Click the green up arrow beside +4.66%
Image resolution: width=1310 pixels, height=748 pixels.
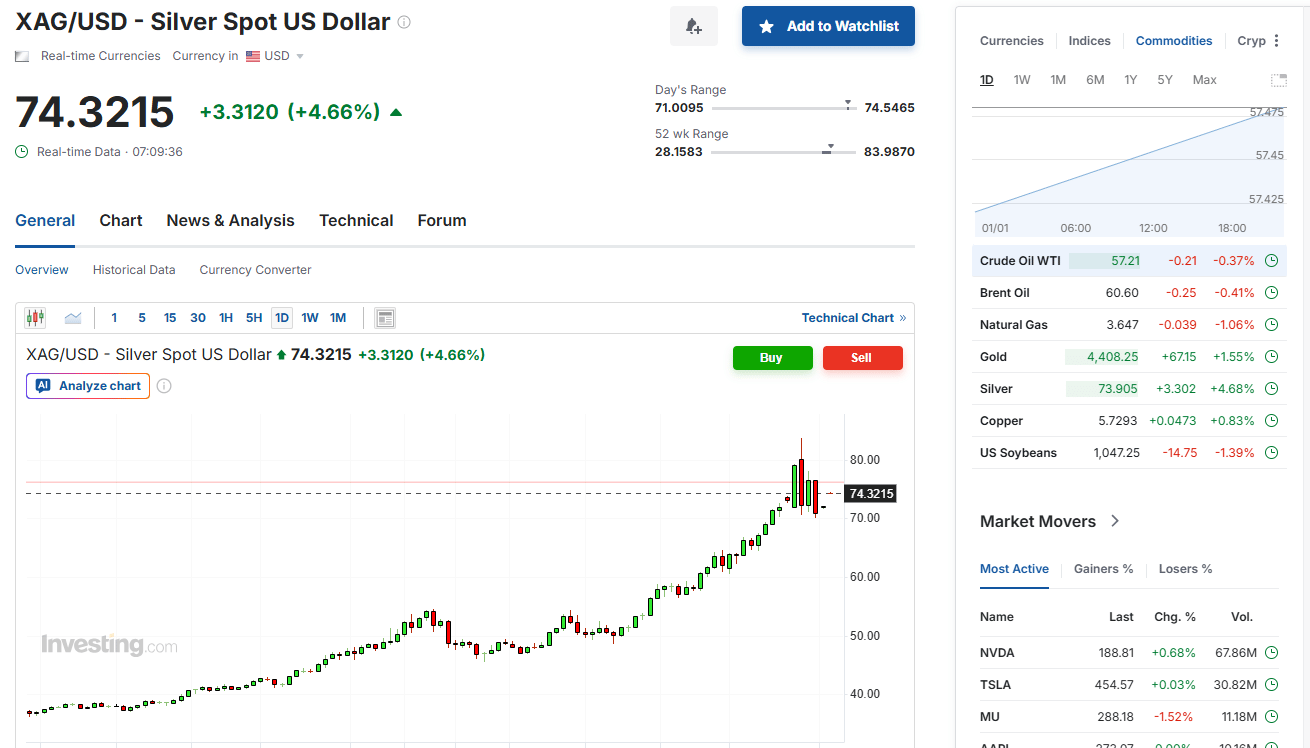tap(396, 113)
